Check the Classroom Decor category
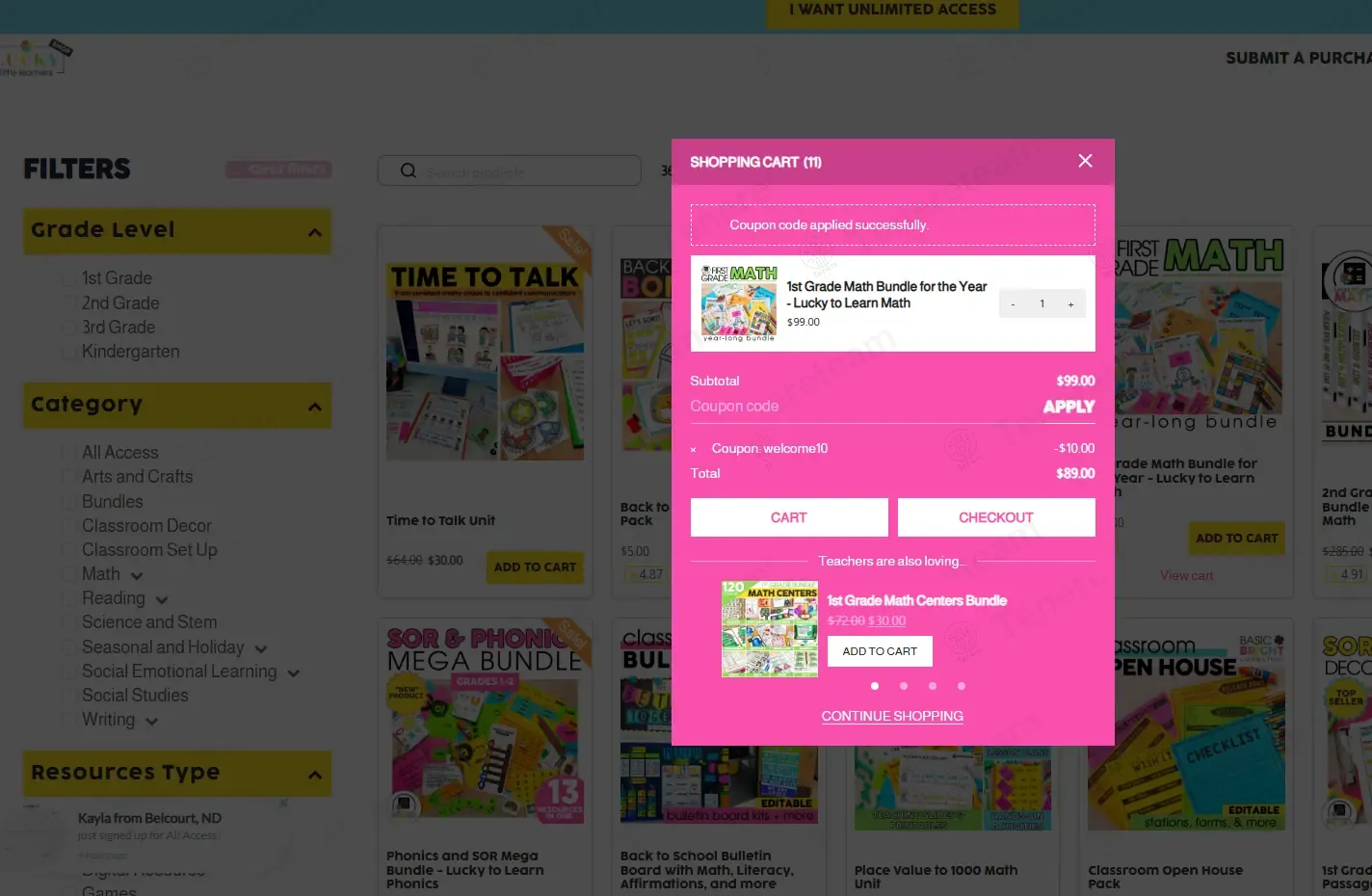Viewport: 1372px width, 896px height. click(x=69, y=526)
